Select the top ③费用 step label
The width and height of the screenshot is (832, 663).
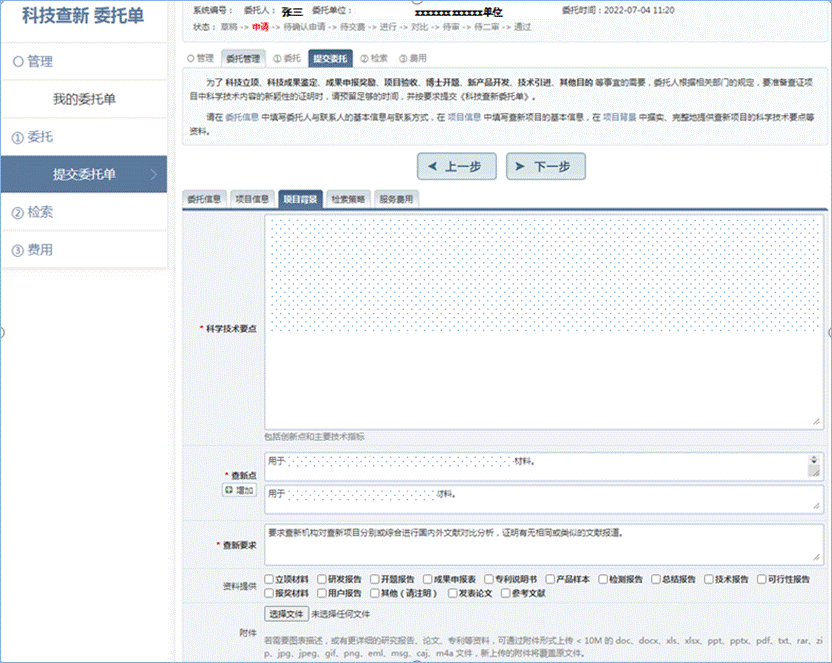pos(413,58)
